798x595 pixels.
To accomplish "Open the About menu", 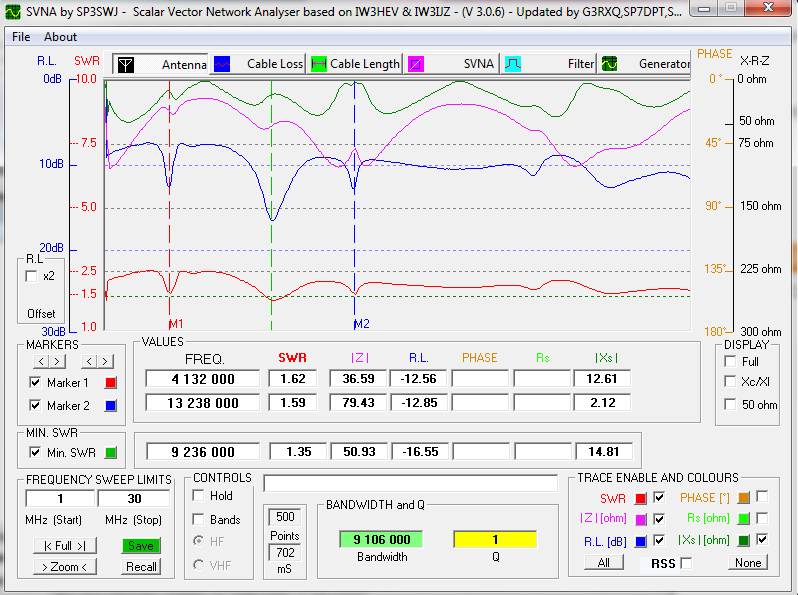I will (60, 37).
